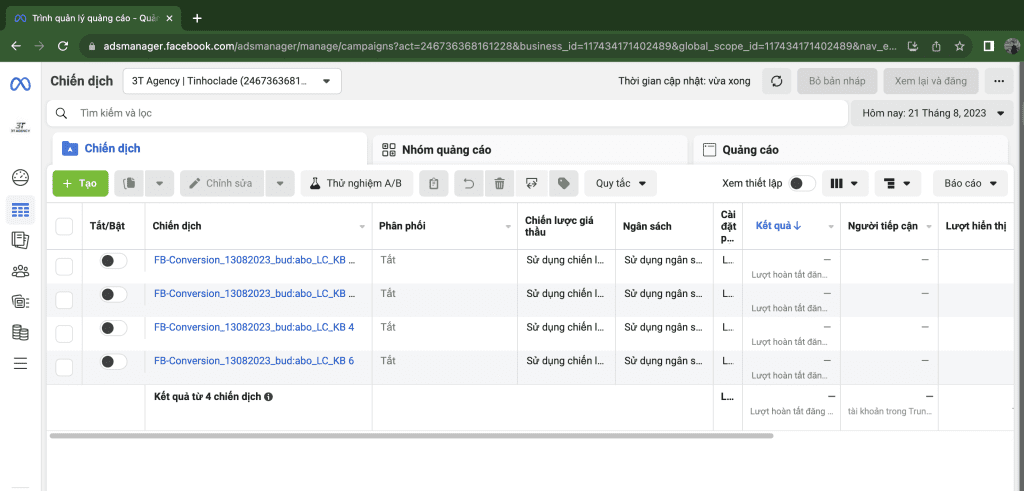Turn on the LC_KB 6 campaign switch

(x=113, y=361)
